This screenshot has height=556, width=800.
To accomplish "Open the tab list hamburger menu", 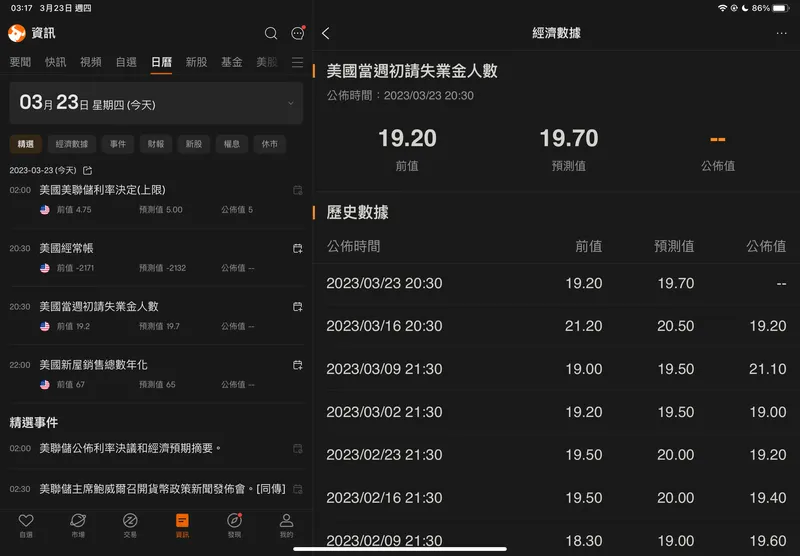I will pos(297,62).
